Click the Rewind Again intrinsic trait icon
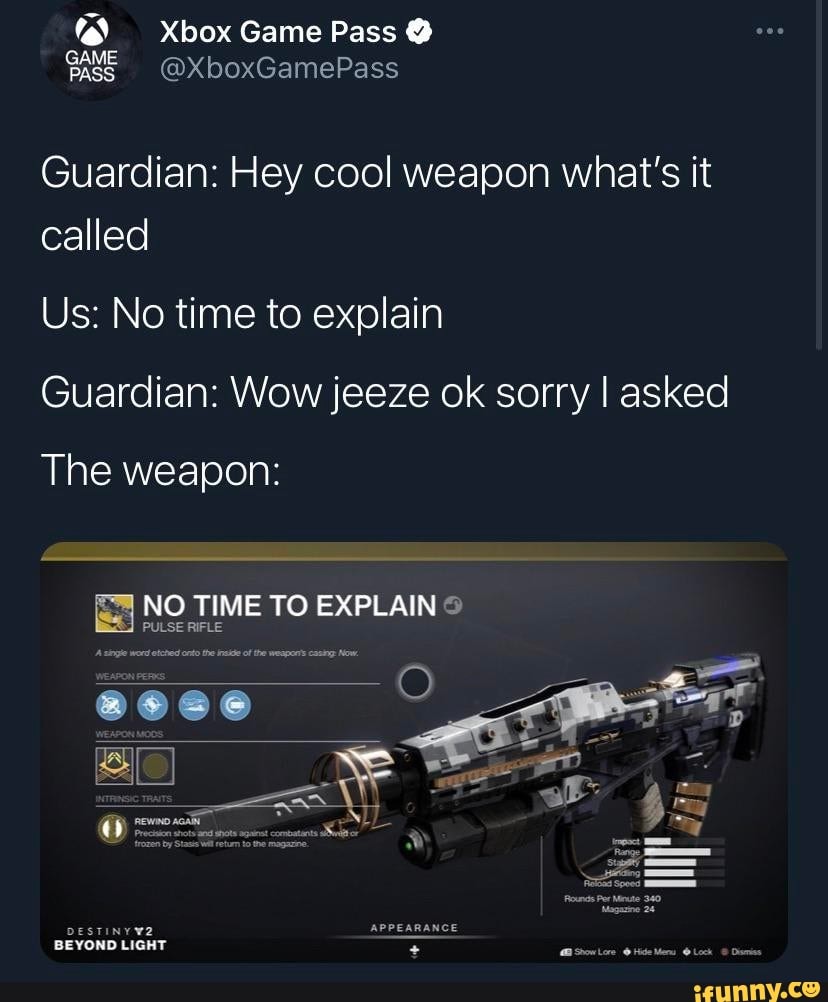Viewport: 828px width, 1002px height. point(111,829)
